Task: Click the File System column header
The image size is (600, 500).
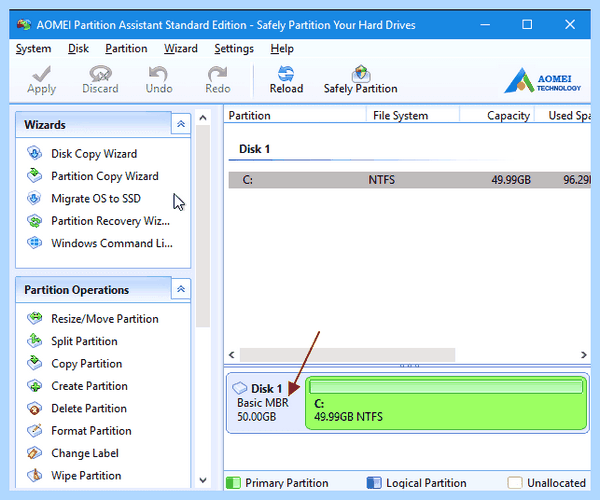Action: [413, 115]
